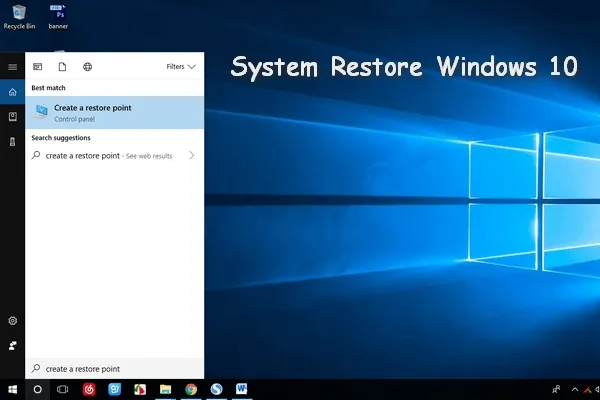Click the Cortana circle on the taskbar
The height and width of the screenshot is (400, 600).
point(38,388)
